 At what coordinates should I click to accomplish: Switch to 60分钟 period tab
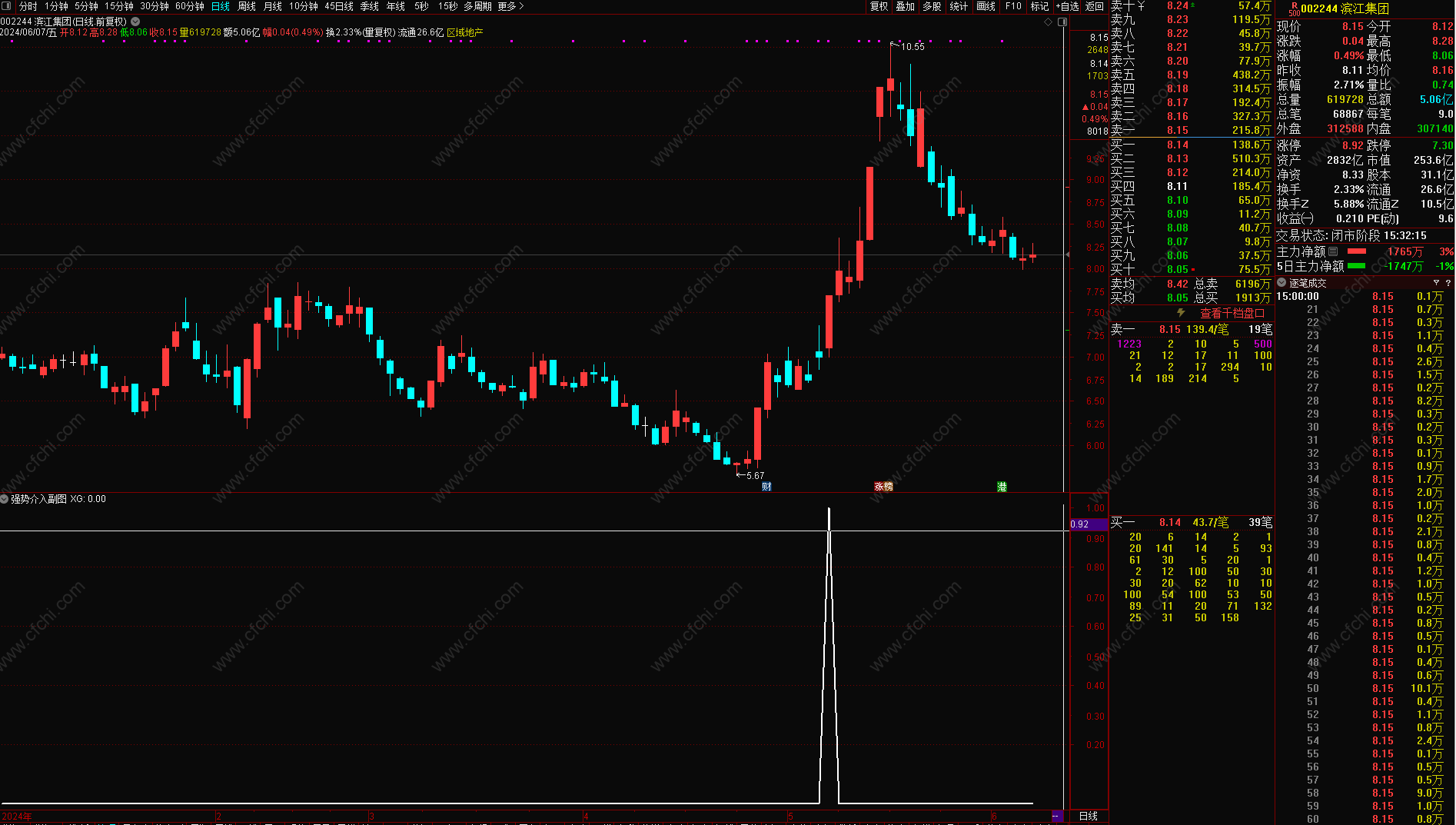[190, 6]
